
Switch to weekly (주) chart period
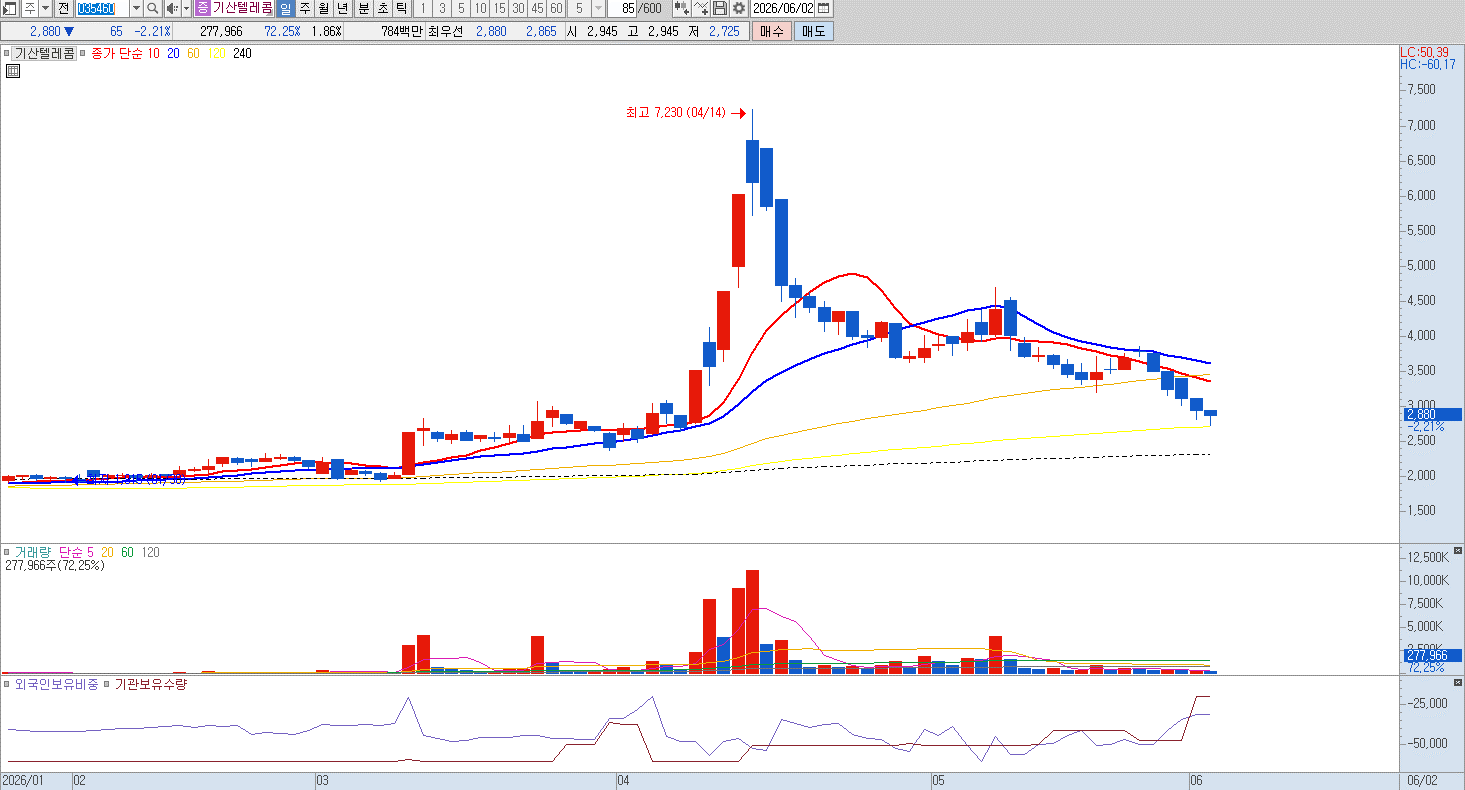coord(305,8)
